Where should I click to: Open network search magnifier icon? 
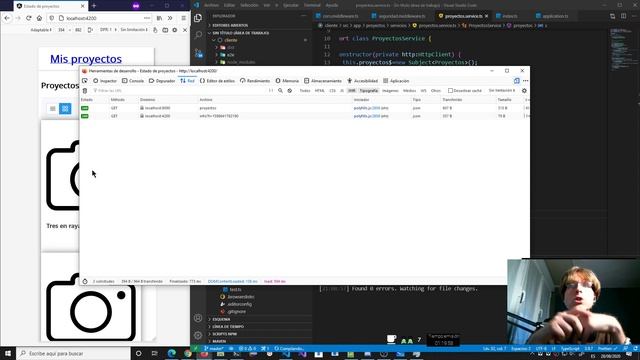point(280,91)
